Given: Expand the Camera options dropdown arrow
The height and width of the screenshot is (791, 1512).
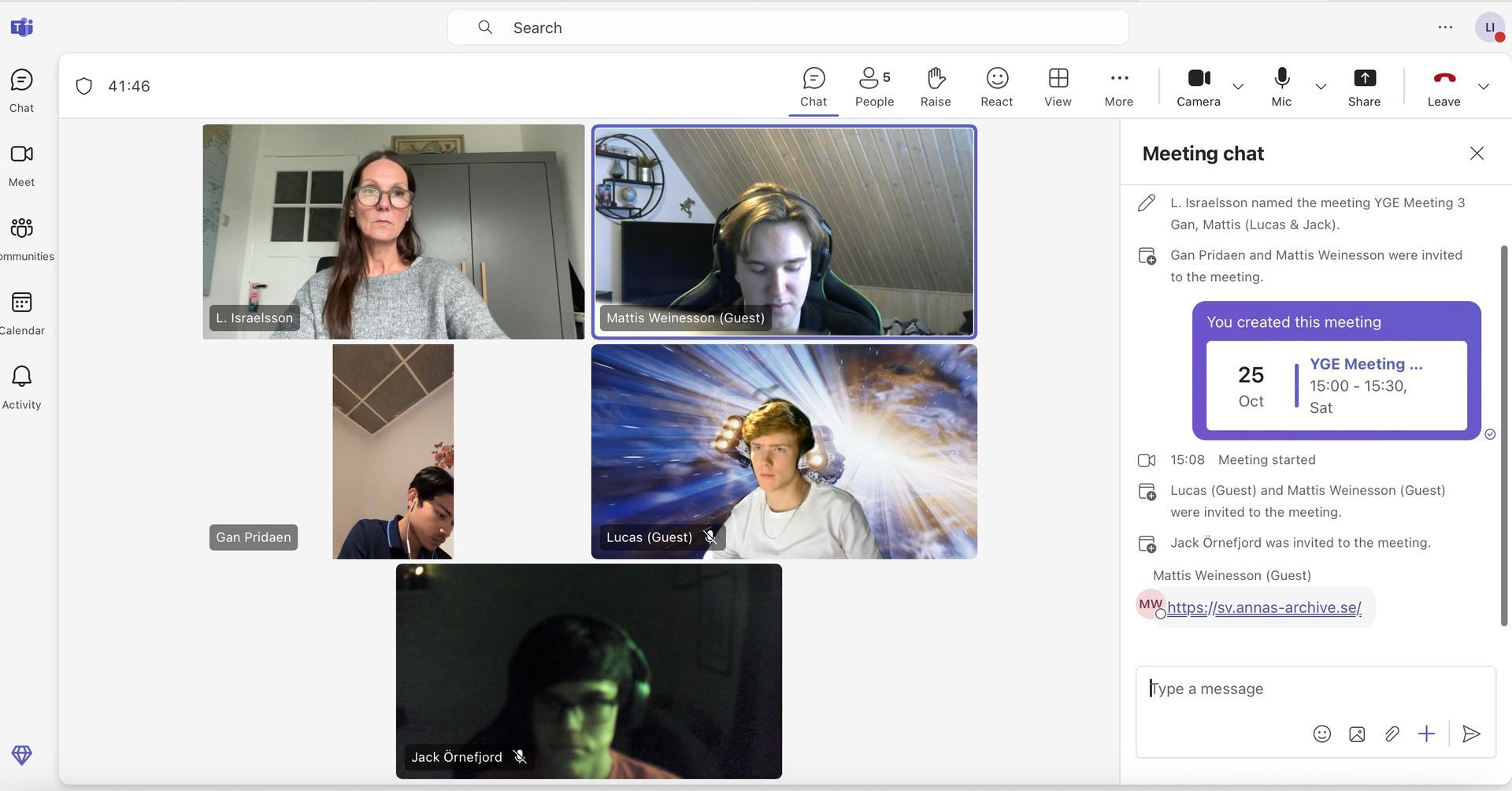Looking at the screenshot, I should click(1238, 87).
